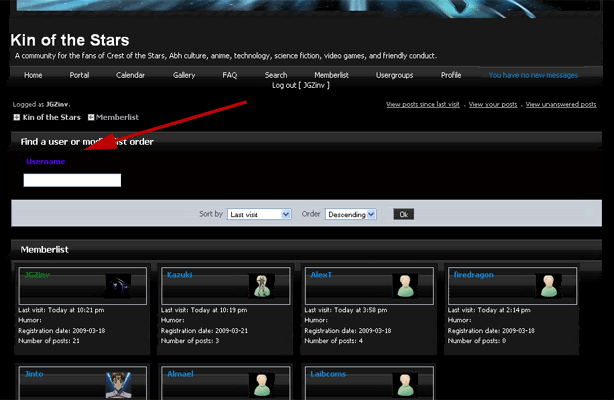Click the Ok button
Viewport: 614px width, 400px height.
[403, 214]
